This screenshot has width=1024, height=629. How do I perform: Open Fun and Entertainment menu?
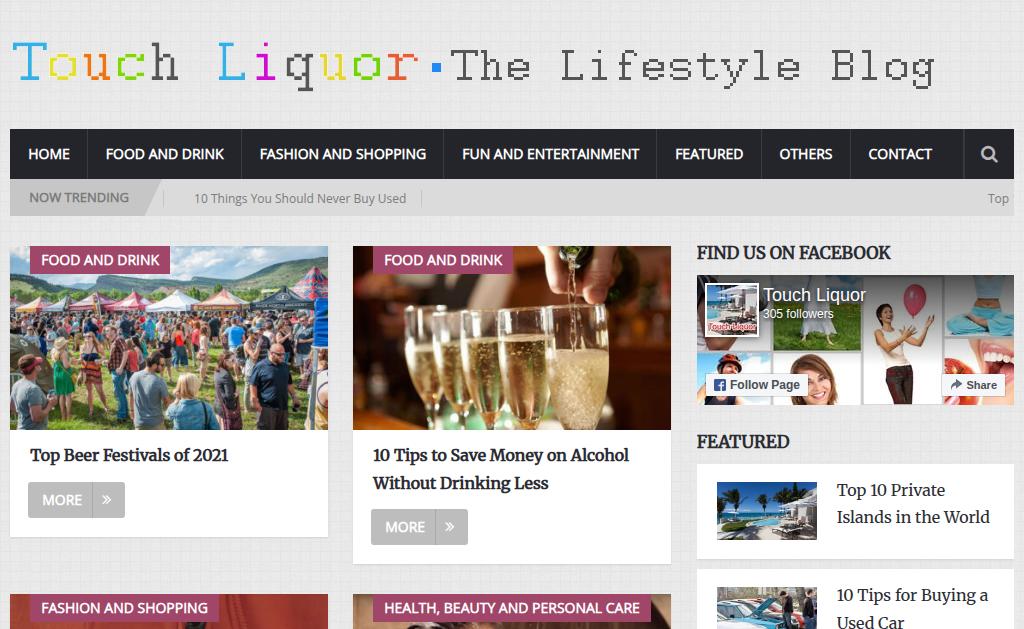[551, 154]
